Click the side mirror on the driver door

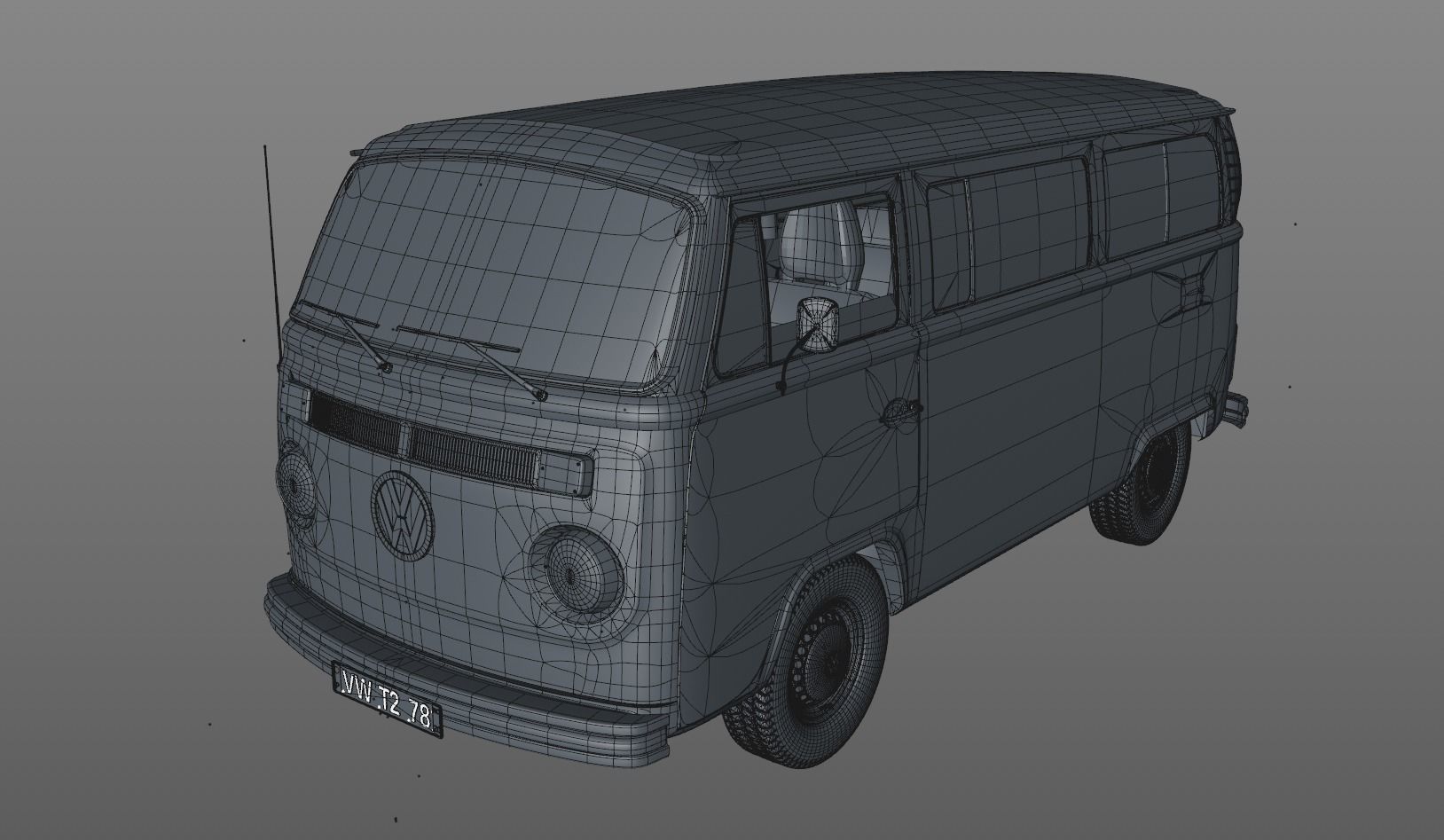(818, 324)
